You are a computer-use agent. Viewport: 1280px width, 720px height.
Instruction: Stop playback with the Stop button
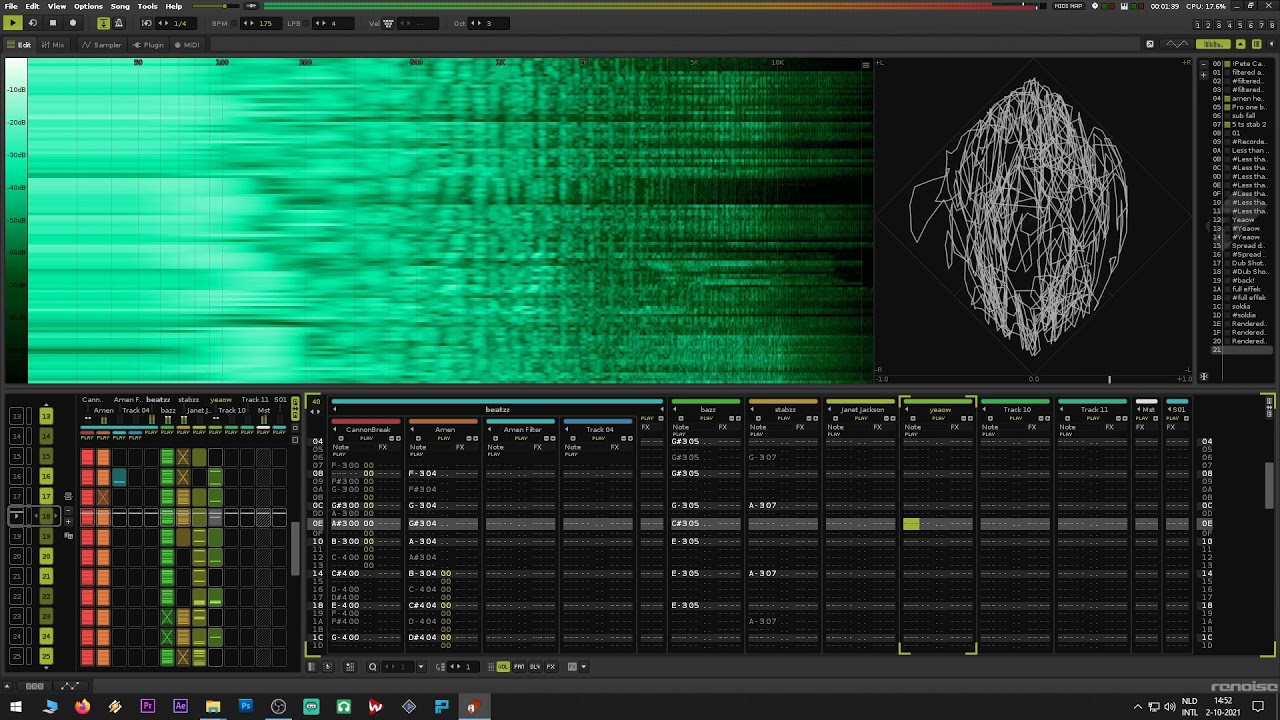pyautogui.click(x=53, y=22)
